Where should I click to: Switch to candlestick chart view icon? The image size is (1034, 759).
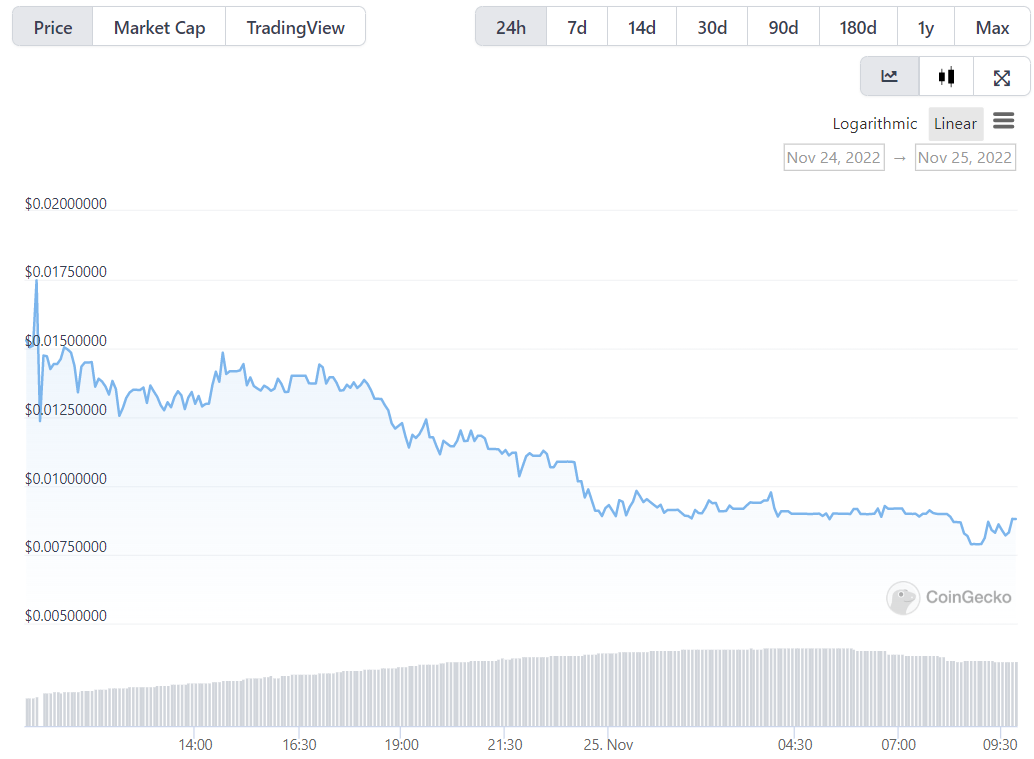point(946,76)
